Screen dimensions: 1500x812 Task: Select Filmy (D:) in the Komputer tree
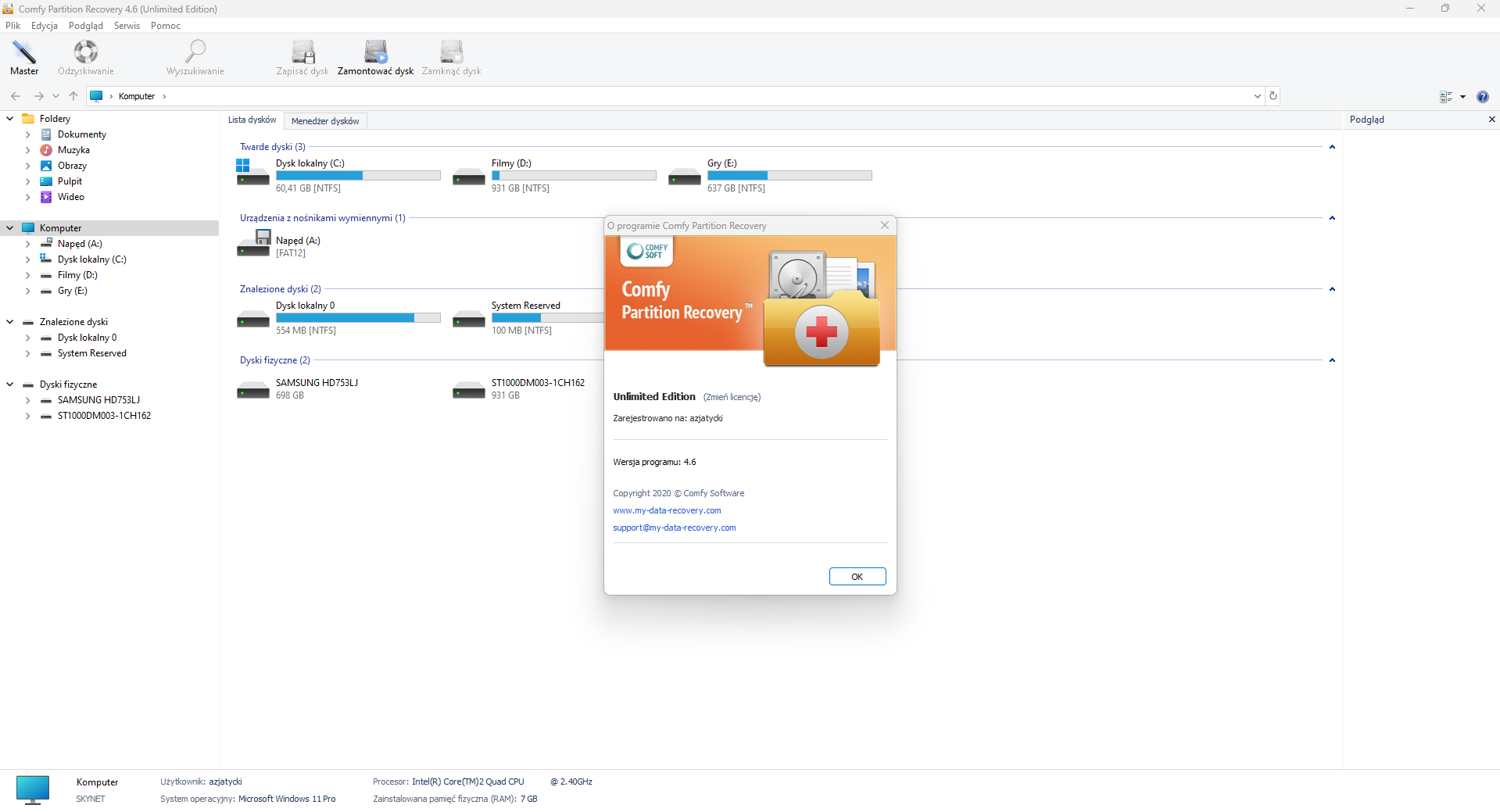point(77,275)
